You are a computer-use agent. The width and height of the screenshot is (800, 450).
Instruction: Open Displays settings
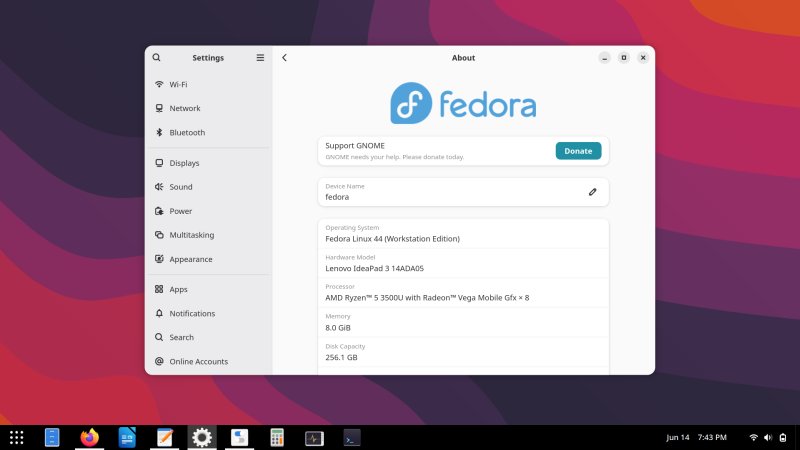click(x=208, y=163)
